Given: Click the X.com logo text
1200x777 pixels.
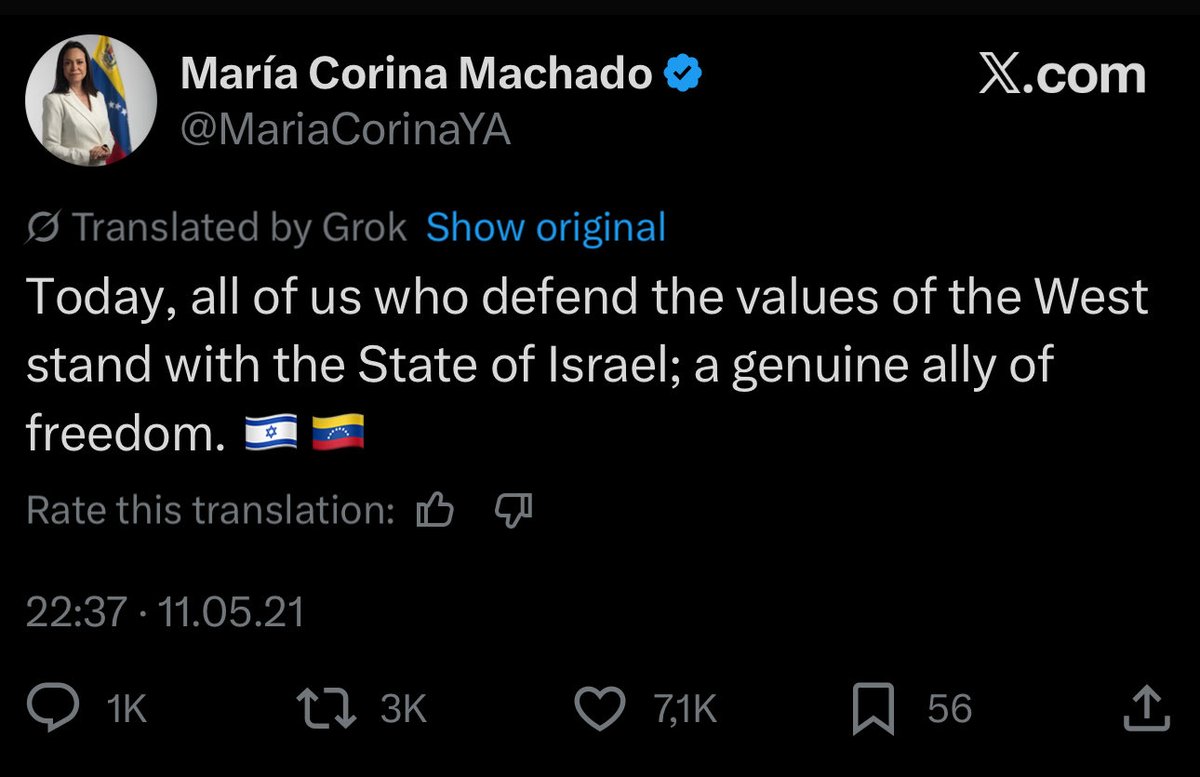Looking at the screenshot, I should pos(1062,76).
